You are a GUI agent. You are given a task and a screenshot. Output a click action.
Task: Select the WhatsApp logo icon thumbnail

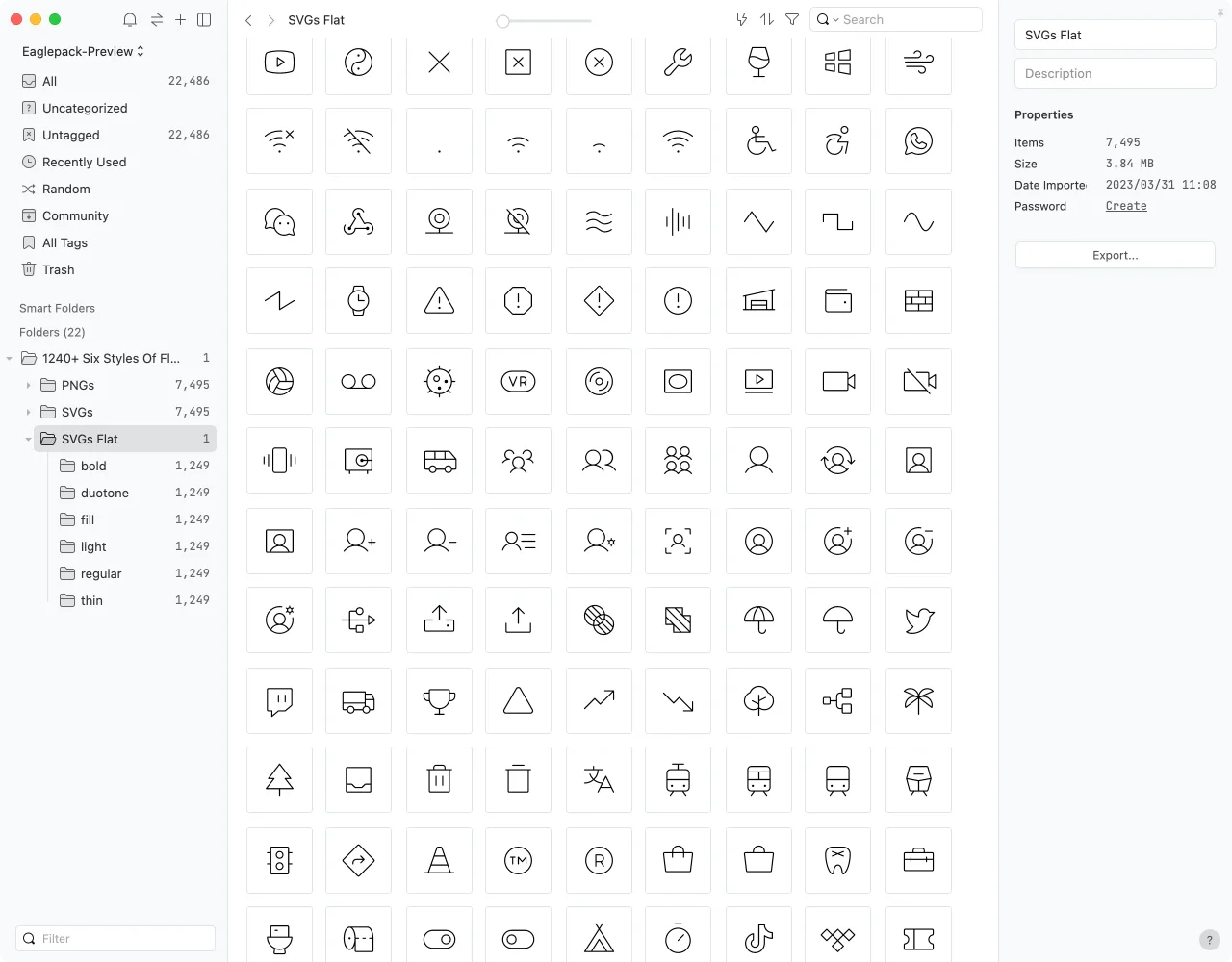tap(918, 141)
